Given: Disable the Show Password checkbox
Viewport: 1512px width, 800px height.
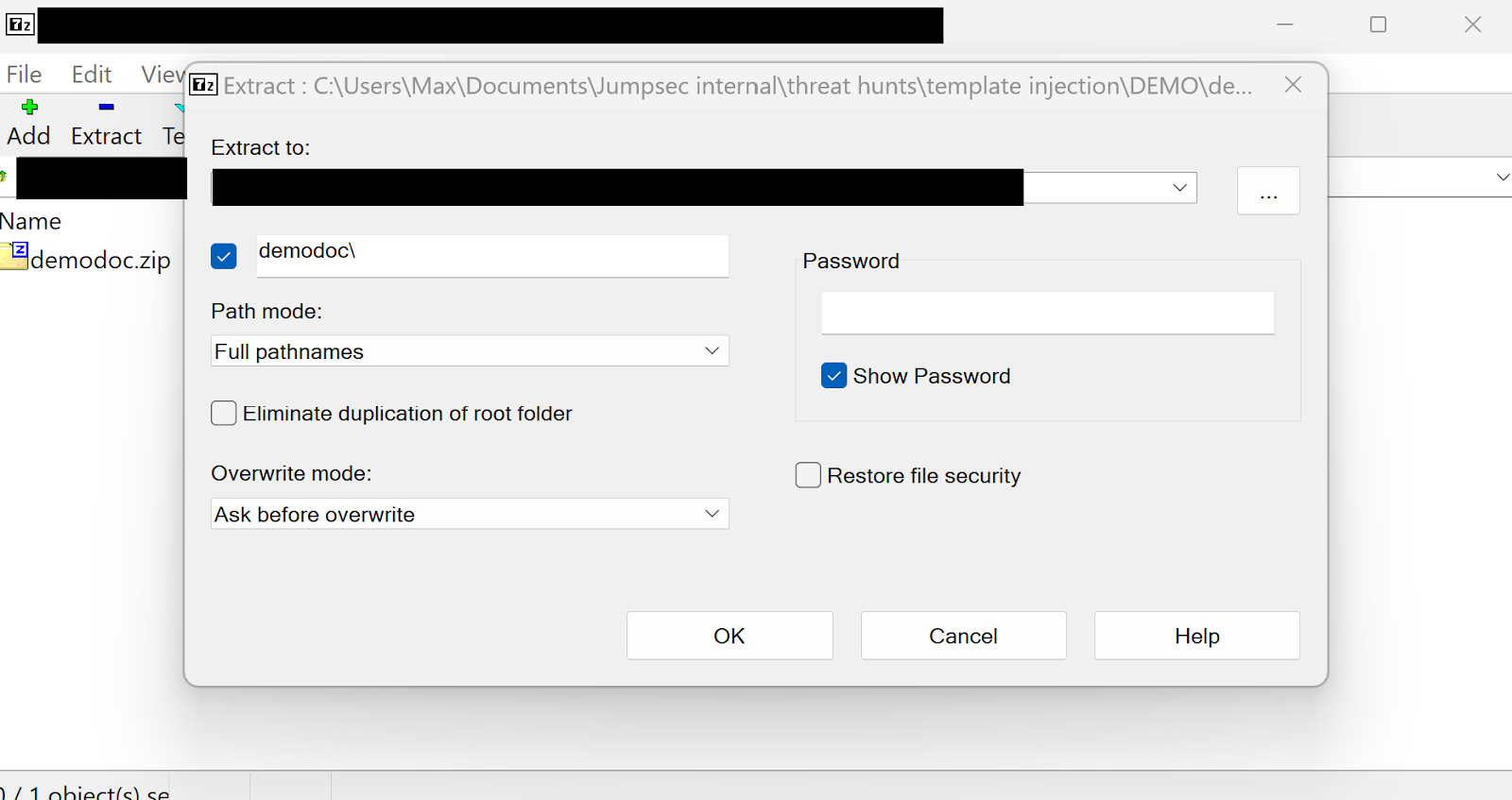Looking at the screenshot, I should pyautogui.click(x=833, y=376).
